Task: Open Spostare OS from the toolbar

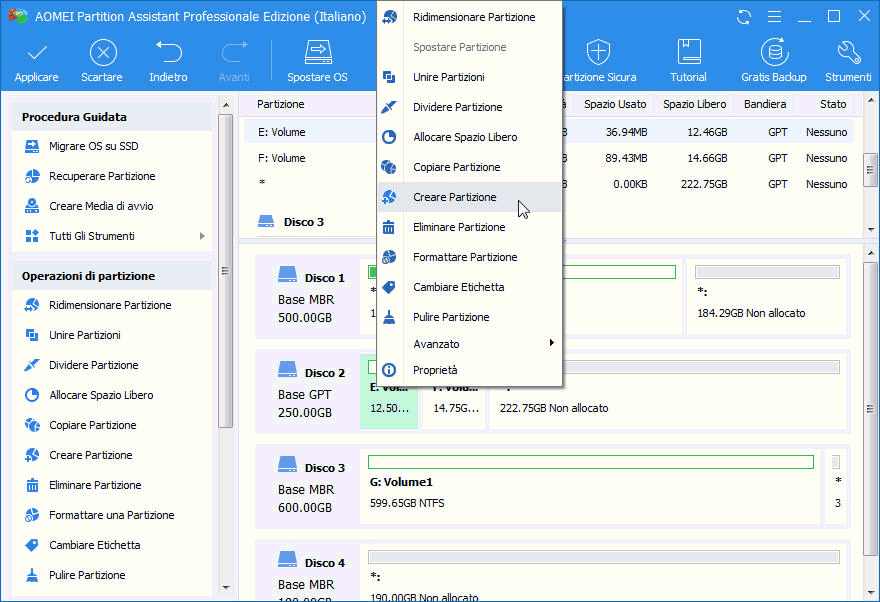Action: tap(318, 61)
